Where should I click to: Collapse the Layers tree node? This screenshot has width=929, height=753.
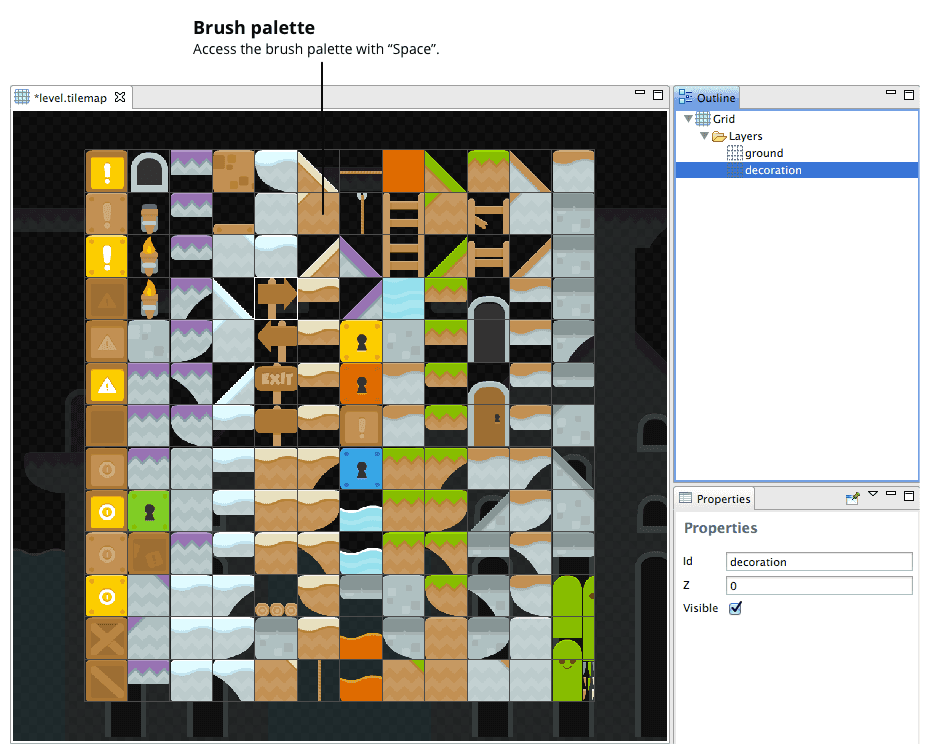pos(703,135)
